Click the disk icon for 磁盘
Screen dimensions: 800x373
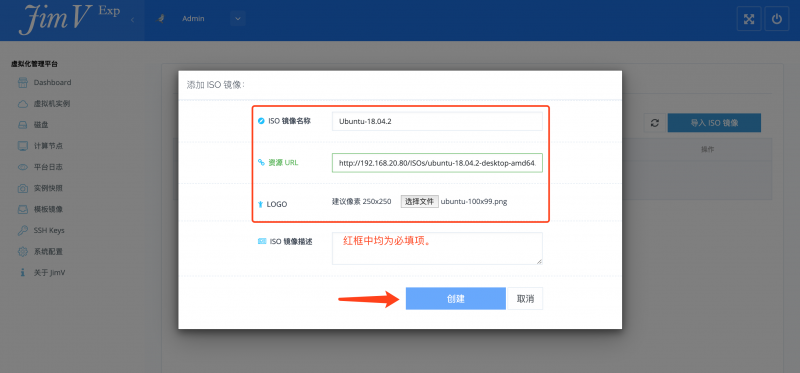(x=22, y=125)
